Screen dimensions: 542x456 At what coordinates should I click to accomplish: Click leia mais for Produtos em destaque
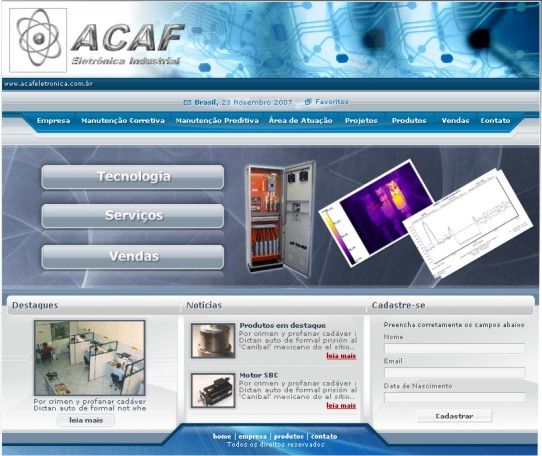341,356
